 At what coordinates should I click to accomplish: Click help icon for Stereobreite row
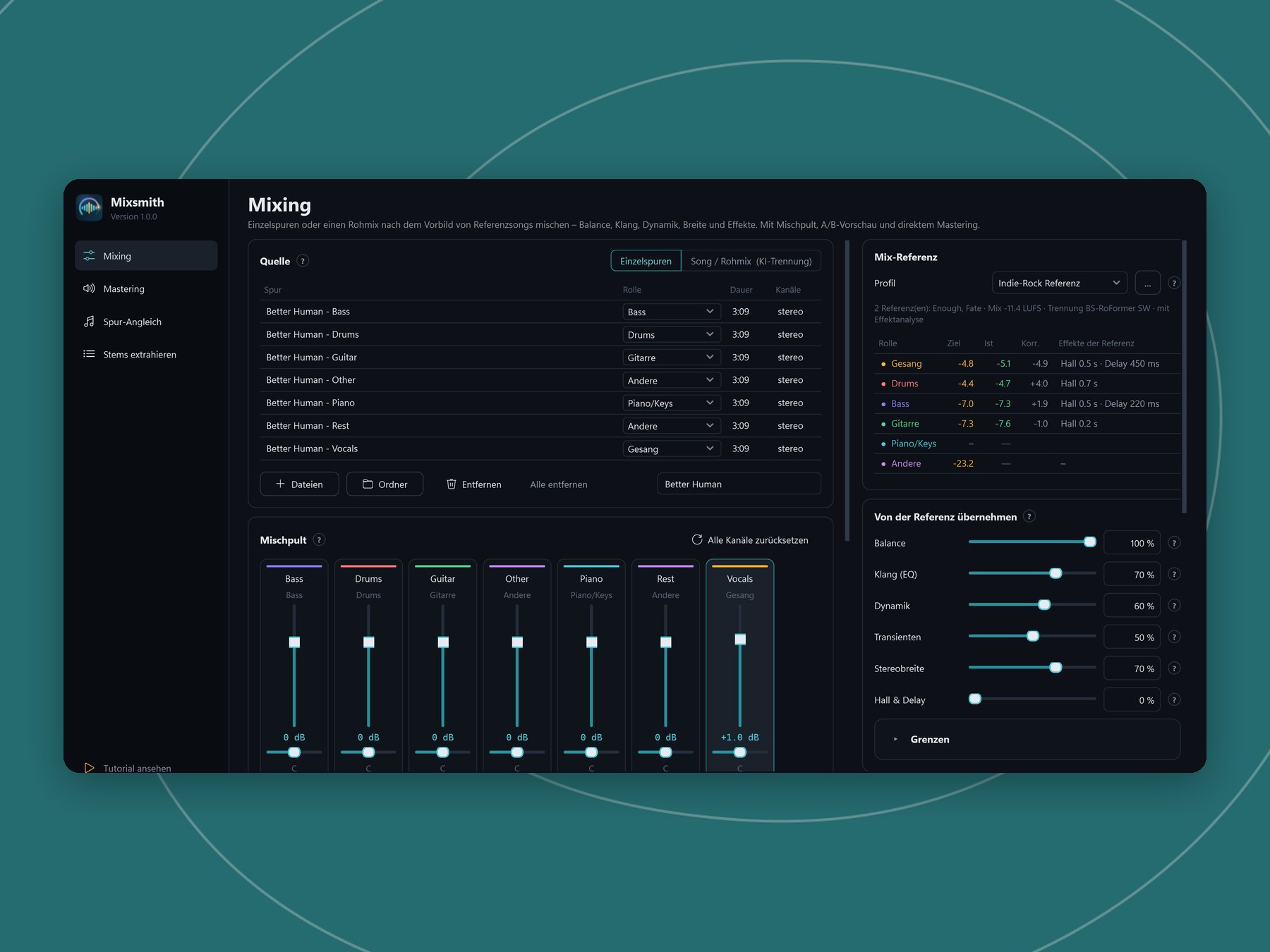(x=1174, y=669)
